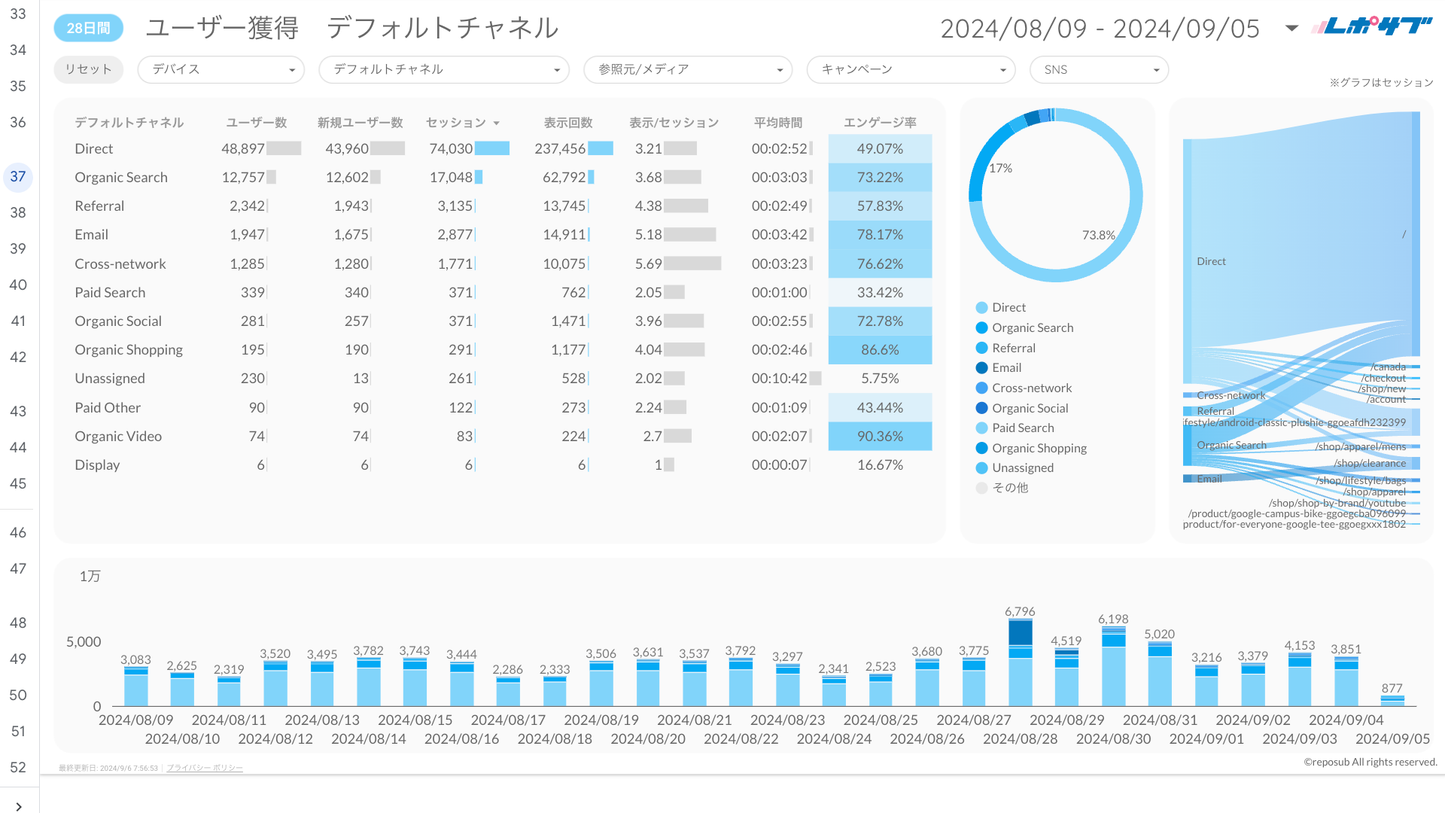Select the Direct row in channel table
The image size is (1445, 813).
tap(94, 149)
